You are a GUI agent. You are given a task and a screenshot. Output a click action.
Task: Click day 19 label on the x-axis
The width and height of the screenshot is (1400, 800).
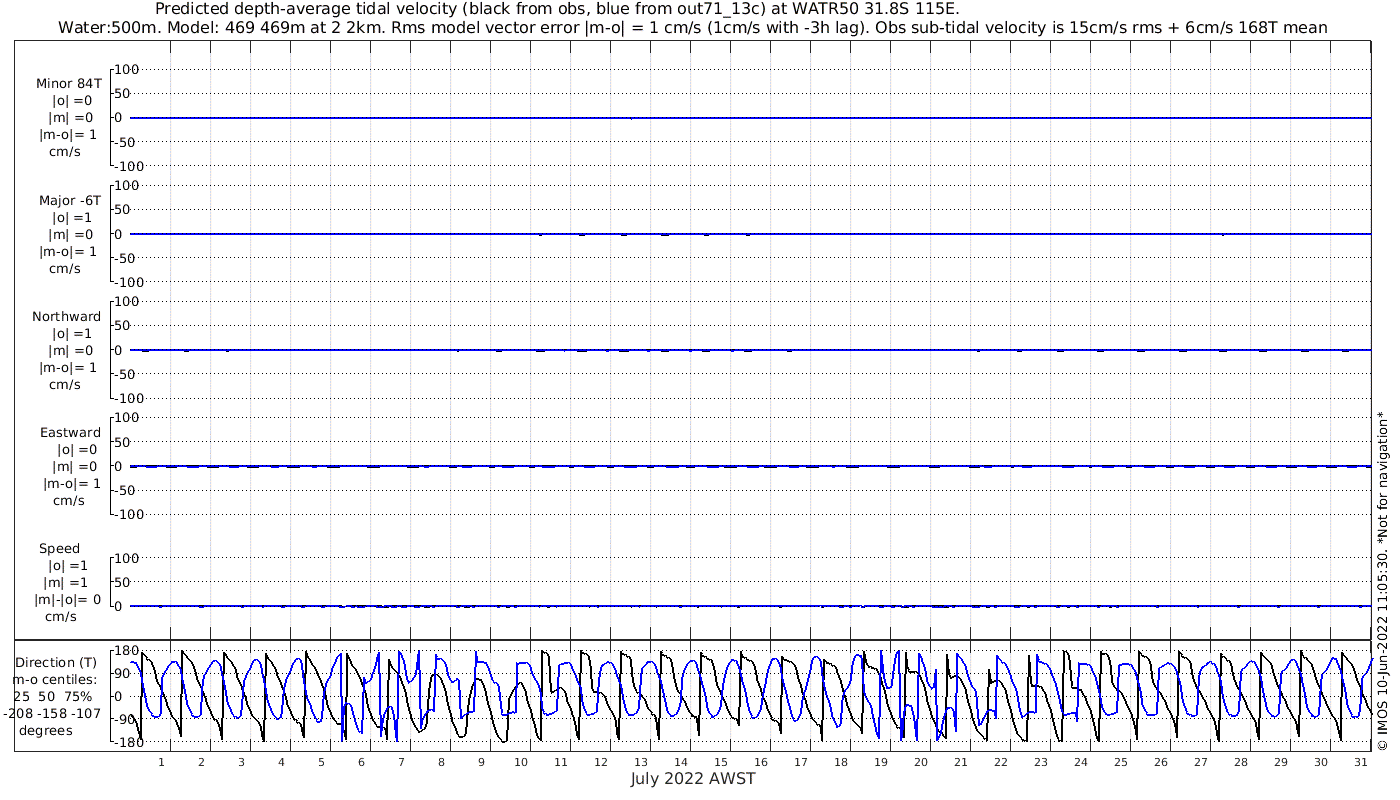point(881,762)
